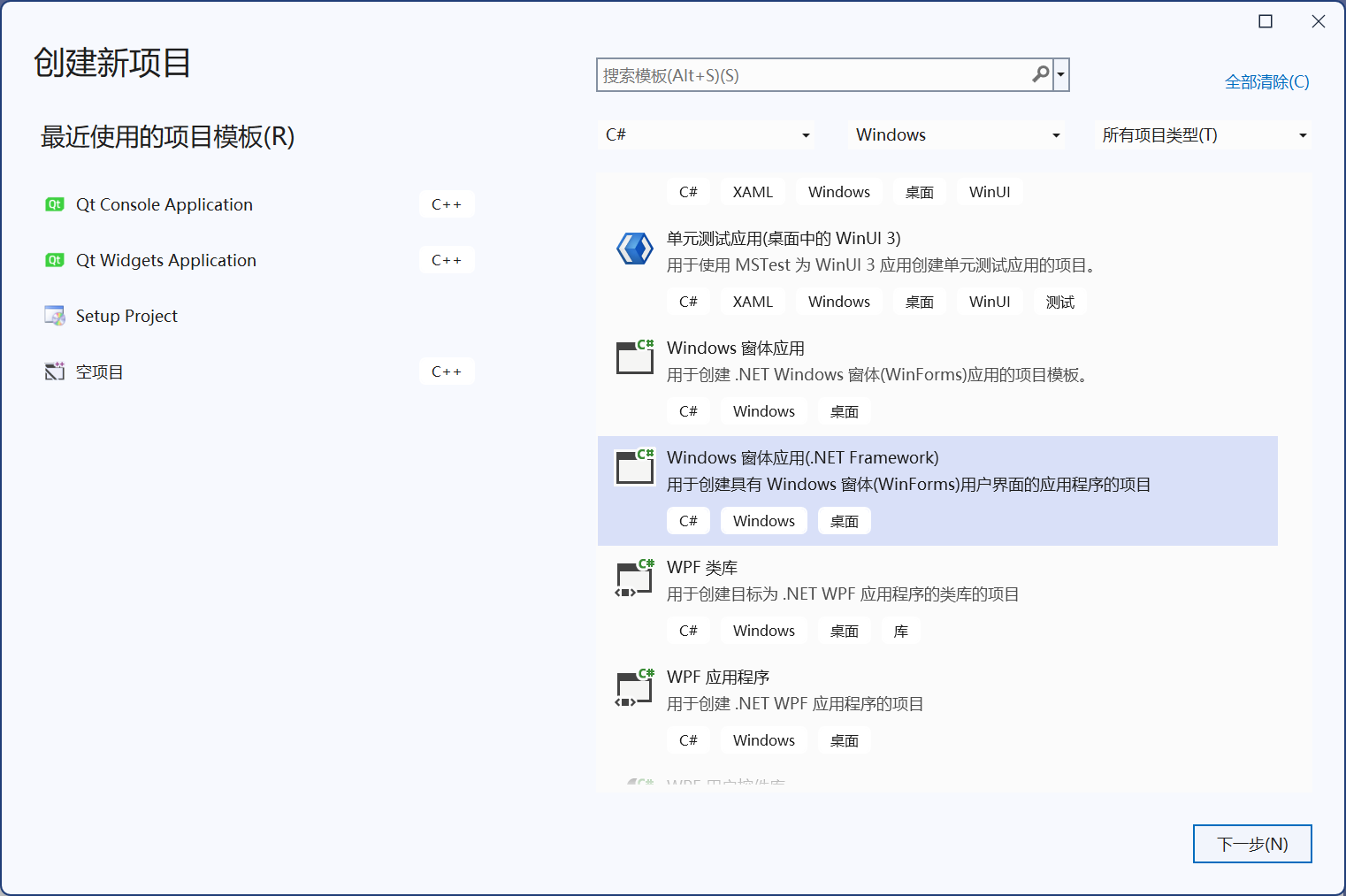This screenshot has width=1346, height=896.
Task: Open the 所有项目类型 filter dropdown
Action: pyautogui.click(x=1203, y=134)
